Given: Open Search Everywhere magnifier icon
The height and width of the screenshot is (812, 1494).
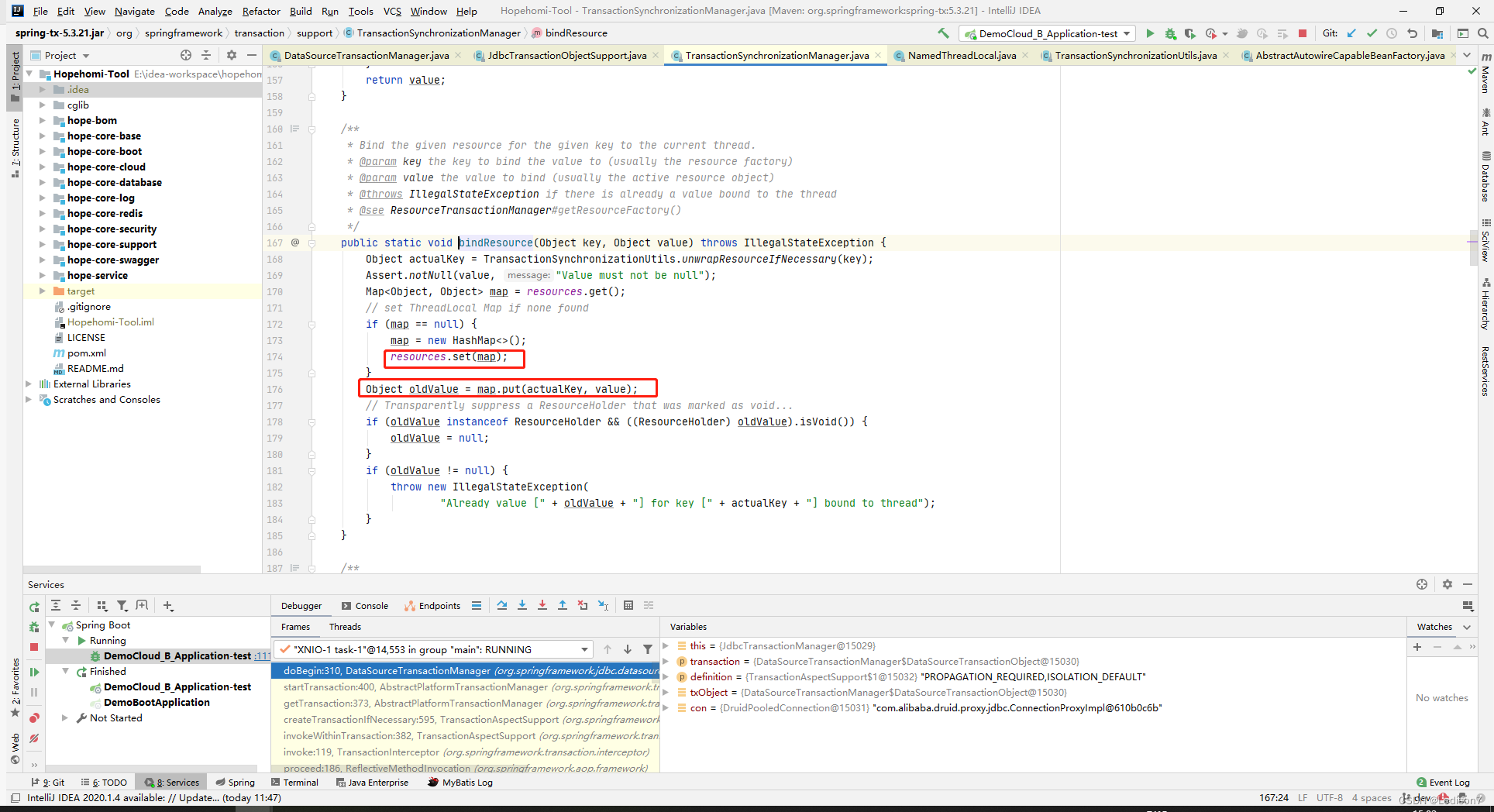Looking at the screenshot, I should pos(1482,33).
